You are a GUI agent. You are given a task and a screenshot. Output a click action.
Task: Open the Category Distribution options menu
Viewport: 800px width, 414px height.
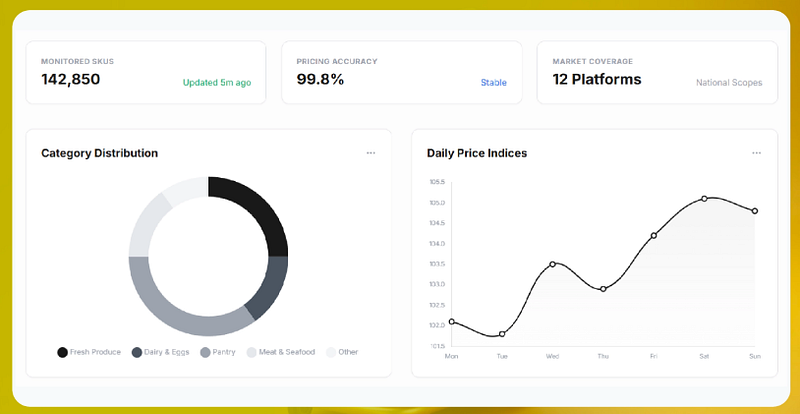click(x=371, y=153)
